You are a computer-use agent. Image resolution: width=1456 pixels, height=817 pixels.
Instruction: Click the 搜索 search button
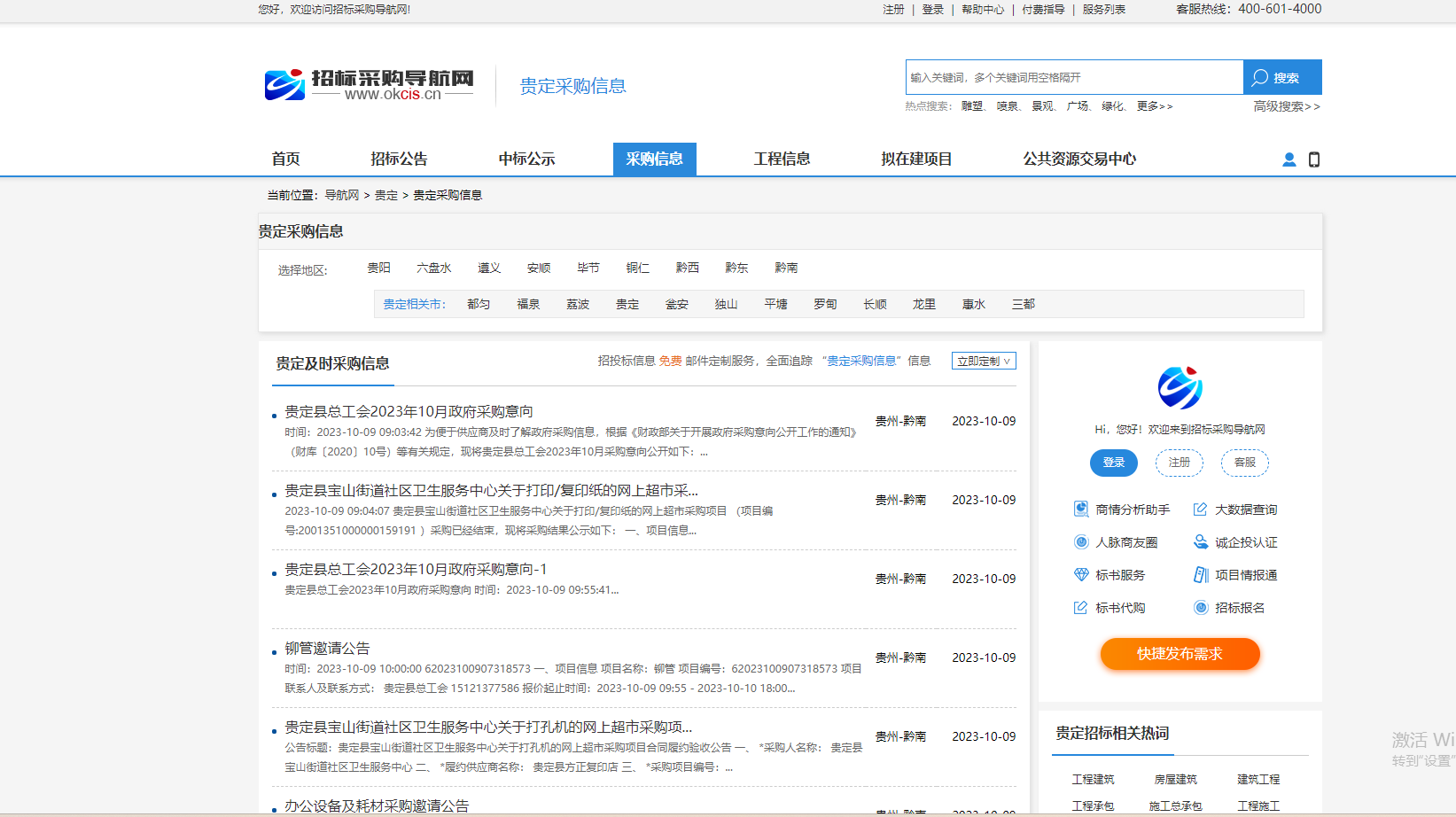1282,77
